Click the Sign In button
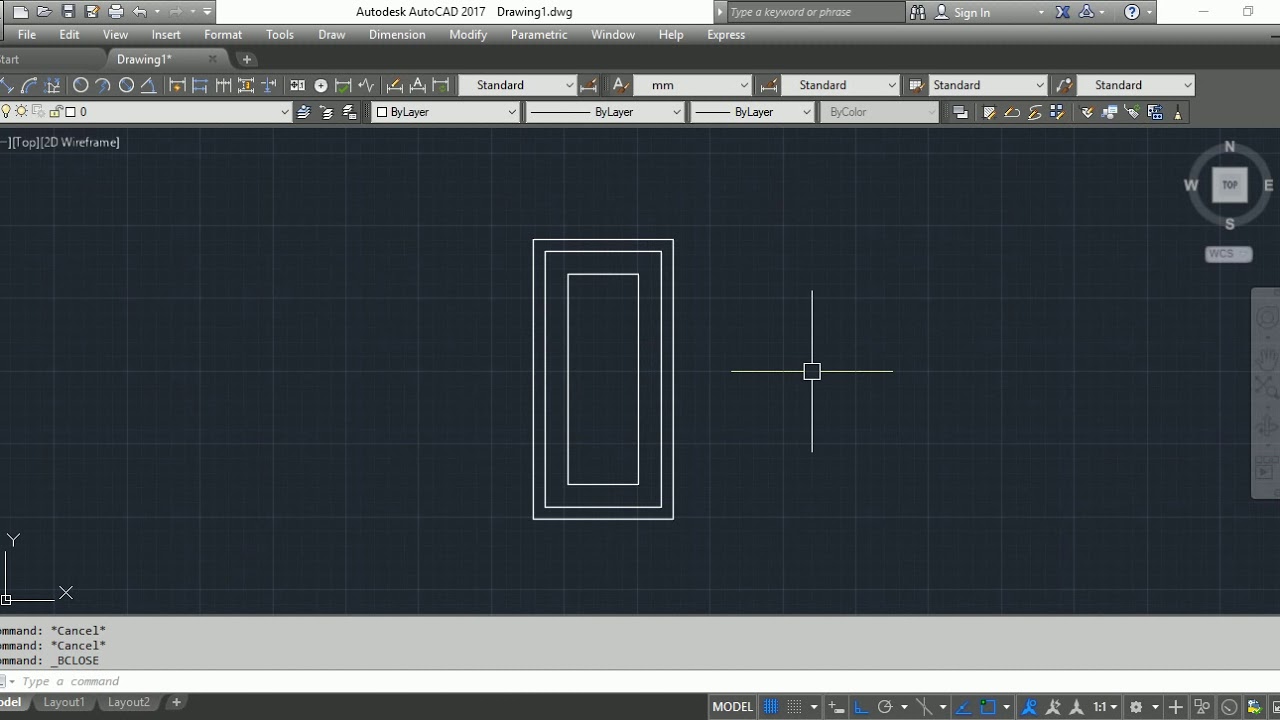 (963, 12)
